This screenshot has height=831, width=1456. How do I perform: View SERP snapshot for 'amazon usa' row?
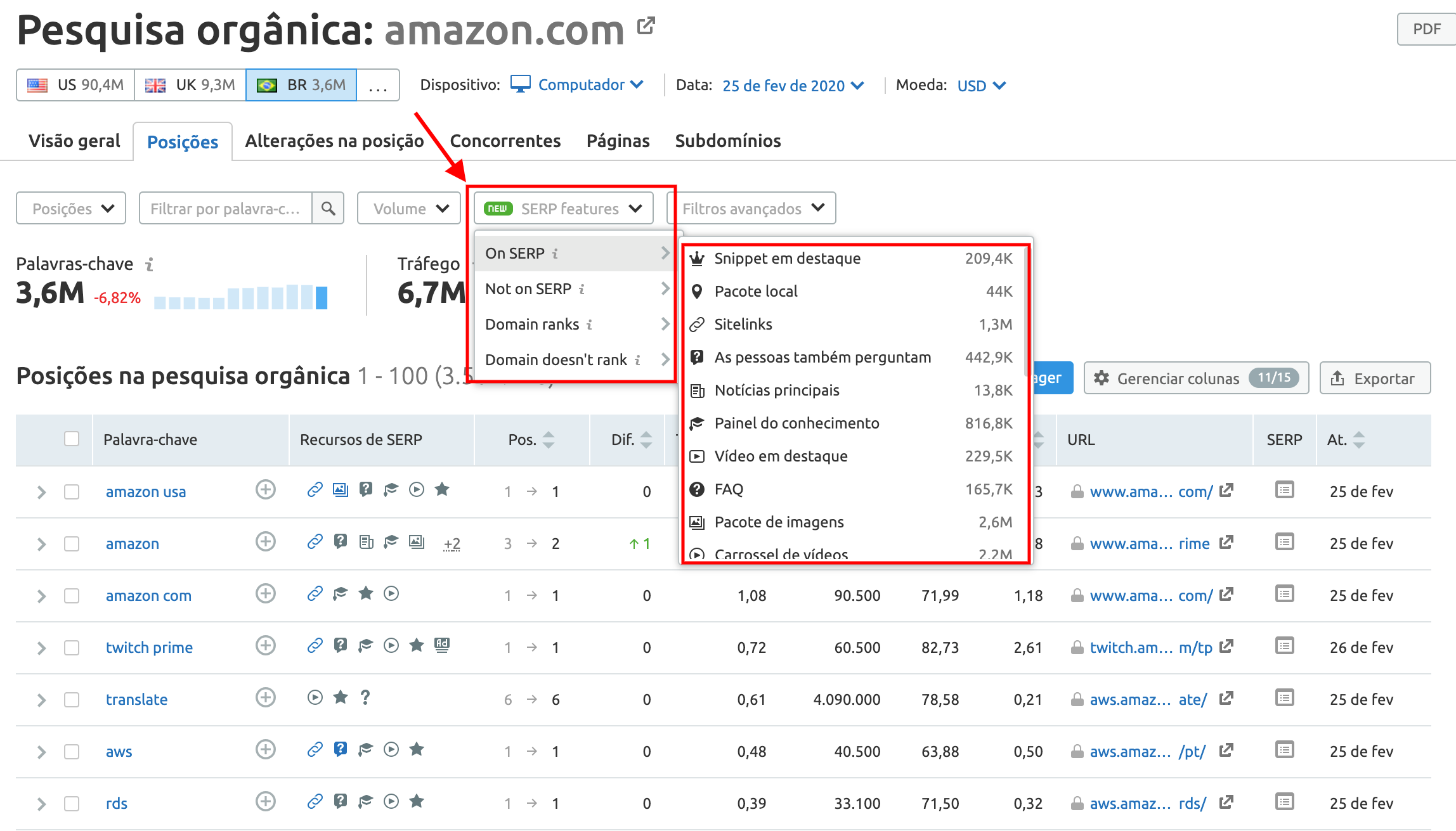coord(1285,490)
